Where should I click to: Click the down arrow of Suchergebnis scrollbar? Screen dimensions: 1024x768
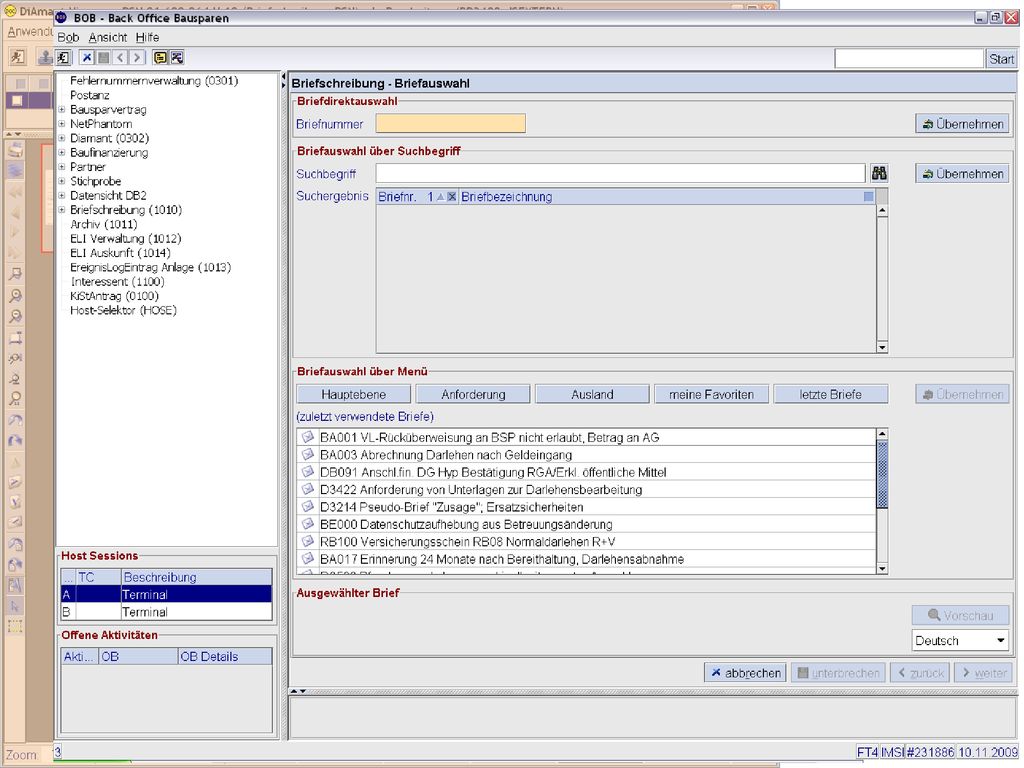pyautogui.click(x=882, y=347)
